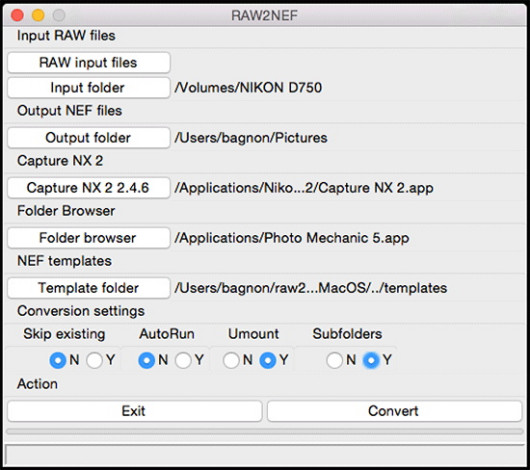Turn off Subfolders with N
This screenshot has width=530, height=470.
335,360
